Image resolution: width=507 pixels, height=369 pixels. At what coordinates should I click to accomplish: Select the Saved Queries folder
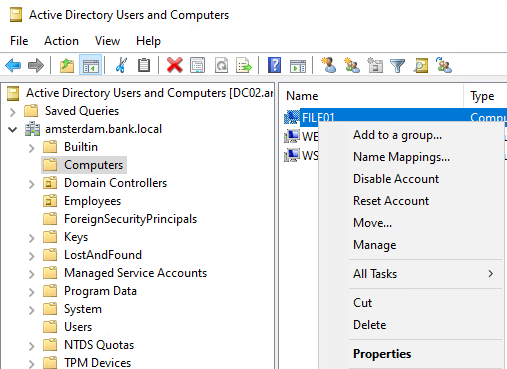click(72, 111)
